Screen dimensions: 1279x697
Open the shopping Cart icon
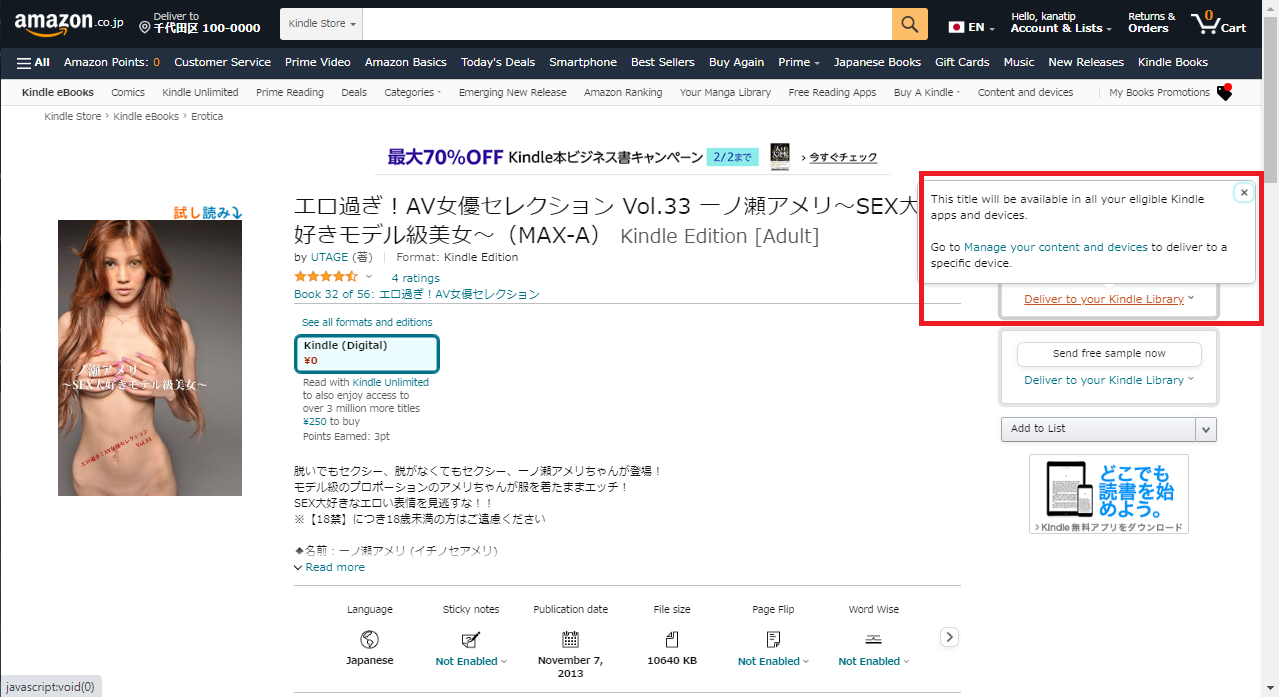pos(1218,23)
